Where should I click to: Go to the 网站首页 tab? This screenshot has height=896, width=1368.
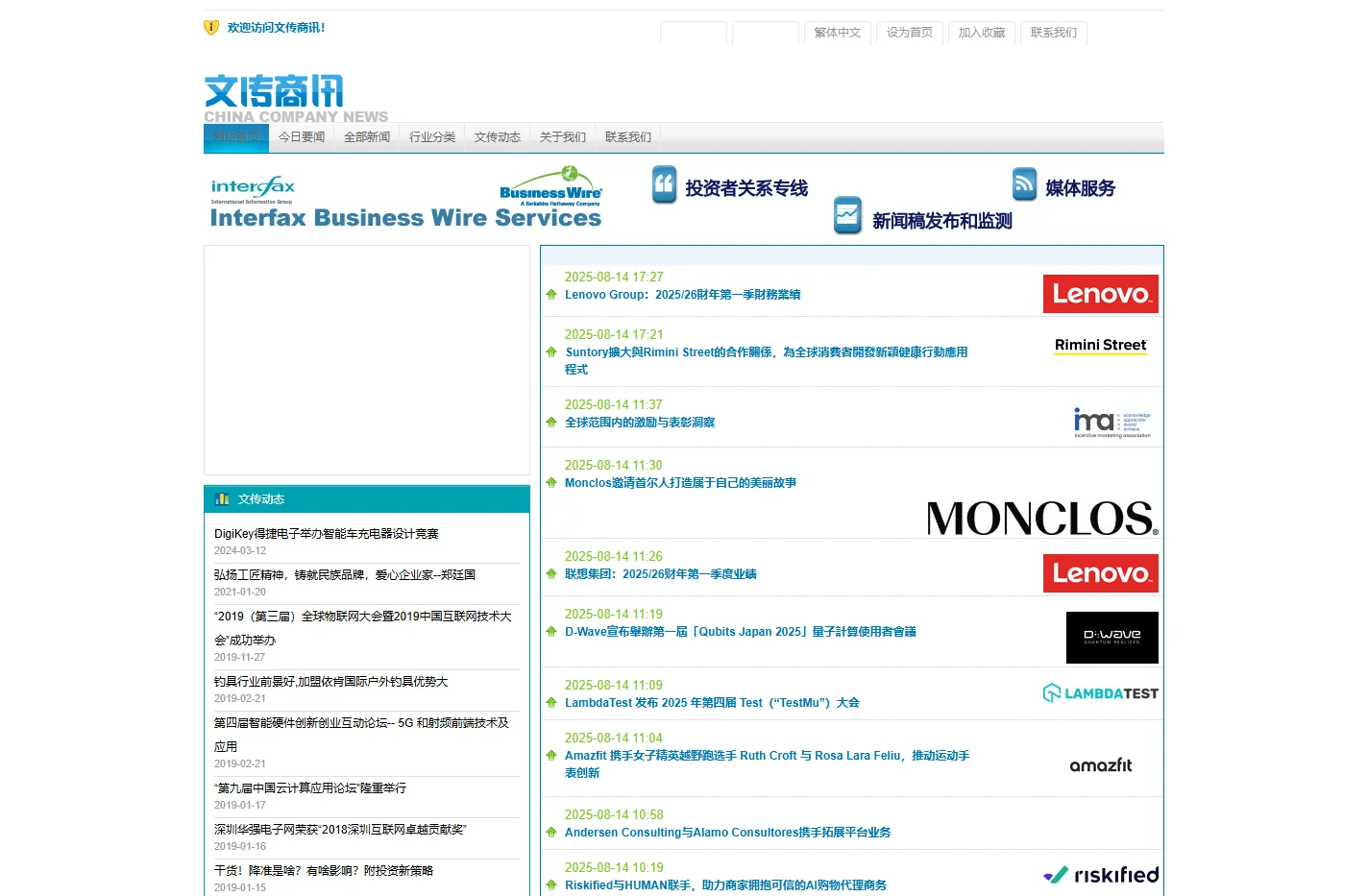(236, 137)
